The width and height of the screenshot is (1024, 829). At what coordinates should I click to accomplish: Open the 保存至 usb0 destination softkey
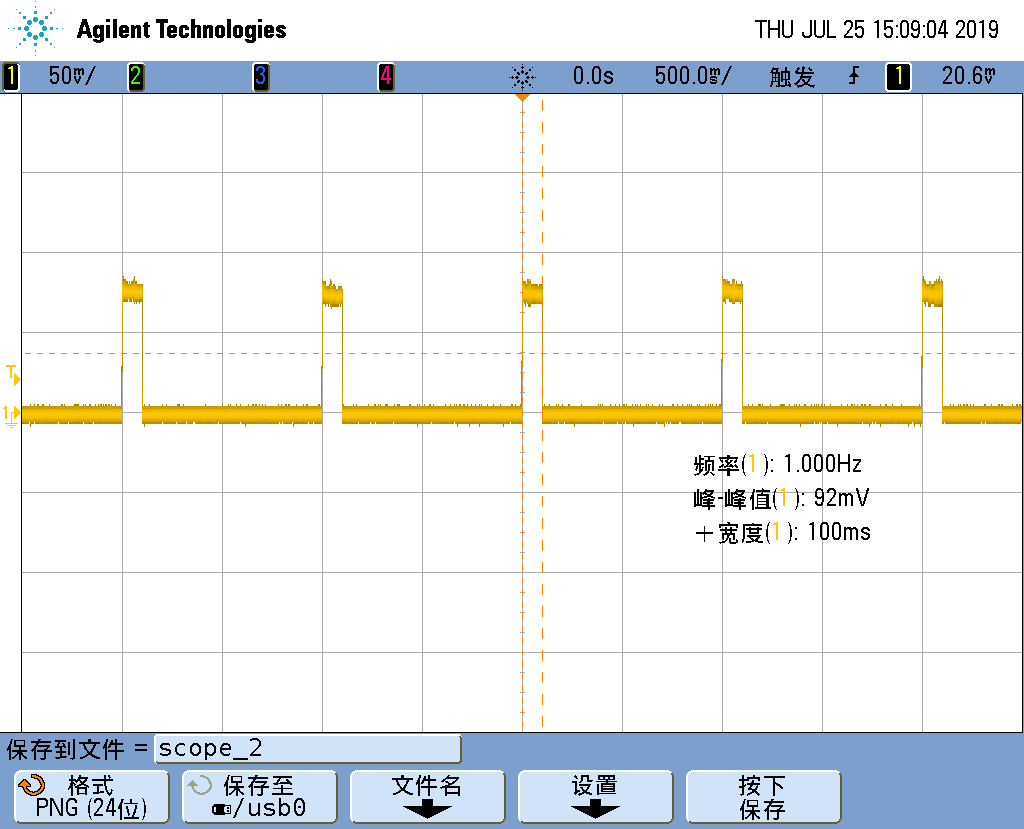pyautogui.click(x=259, y=796)
